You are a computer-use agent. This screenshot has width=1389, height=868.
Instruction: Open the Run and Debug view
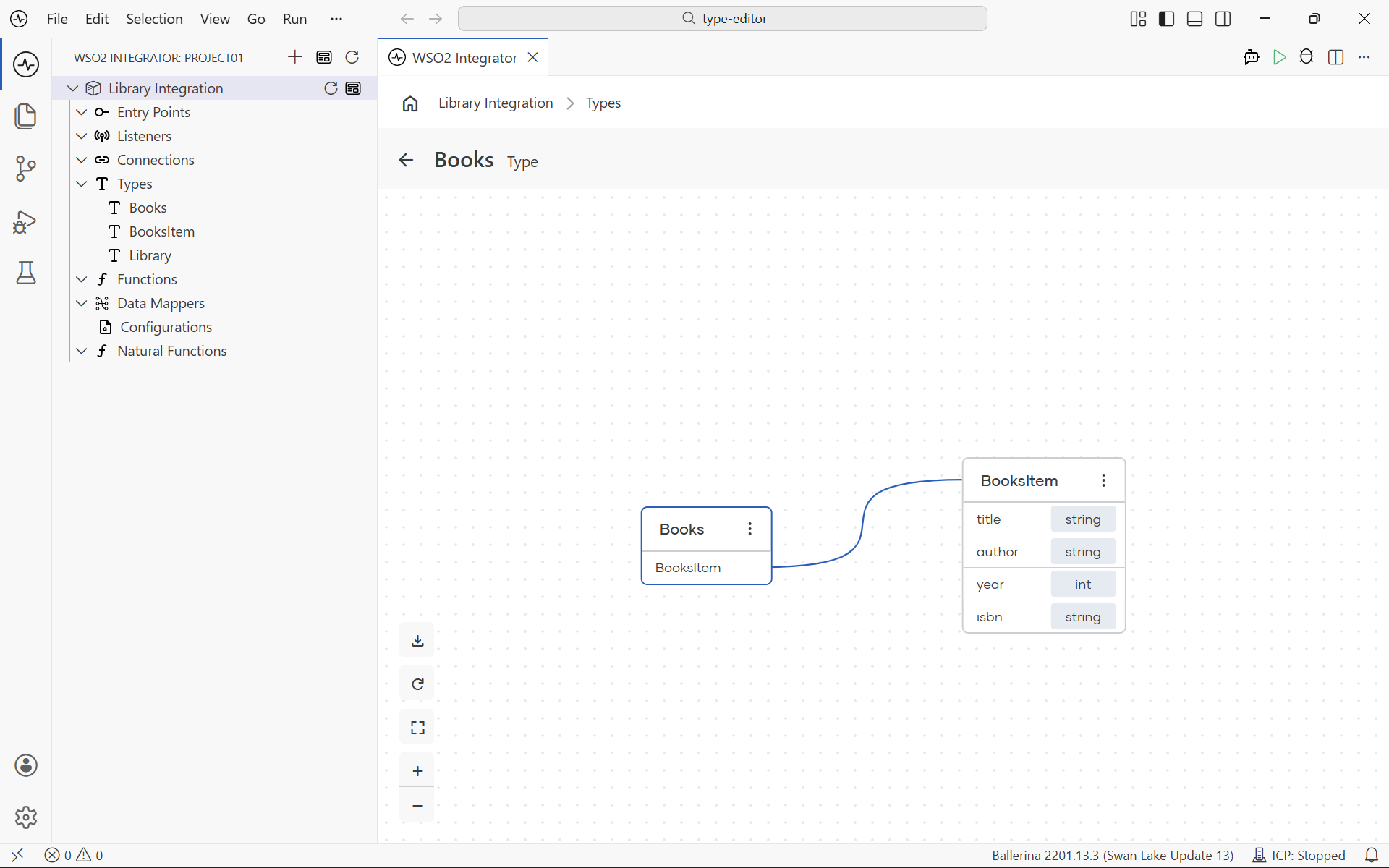pyautogui.click(x=26, y=221)
